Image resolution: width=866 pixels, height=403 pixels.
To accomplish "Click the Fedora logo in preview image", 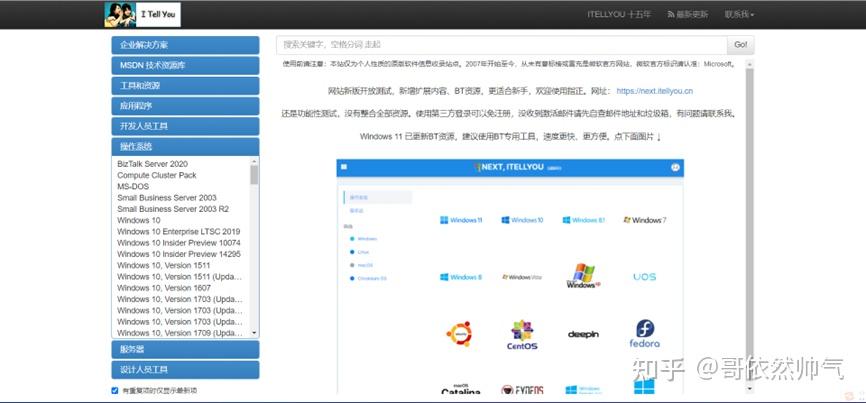I will (x=645, y=333).
